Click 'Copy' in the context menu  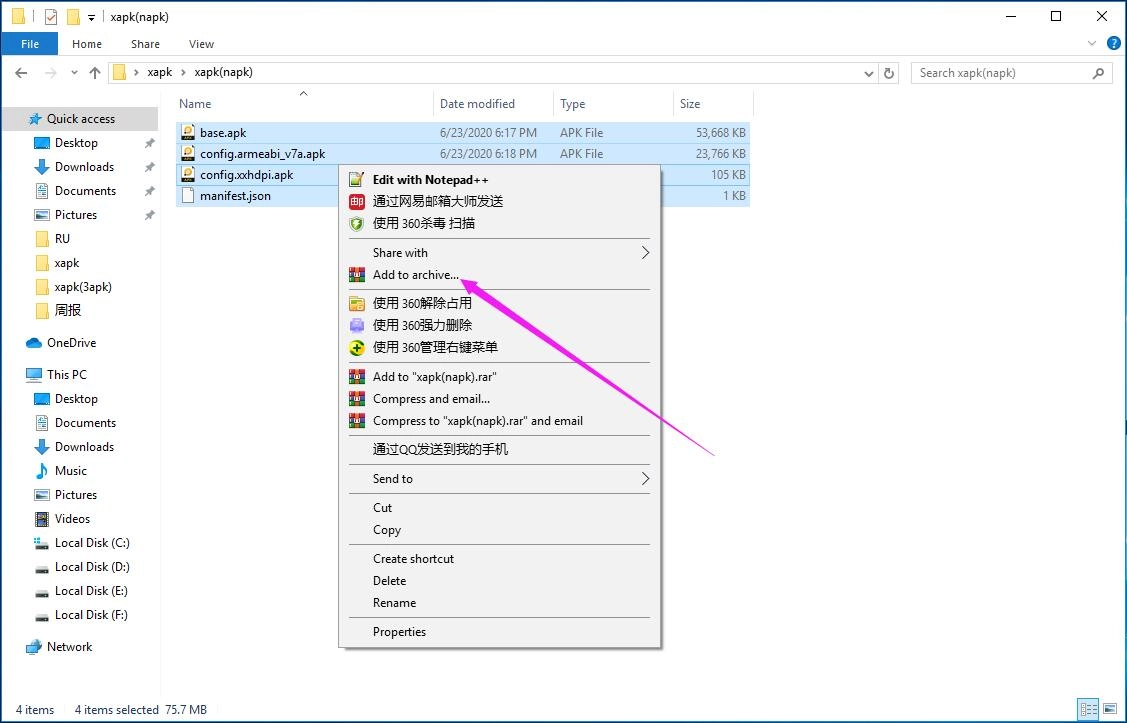click(385, 530)
